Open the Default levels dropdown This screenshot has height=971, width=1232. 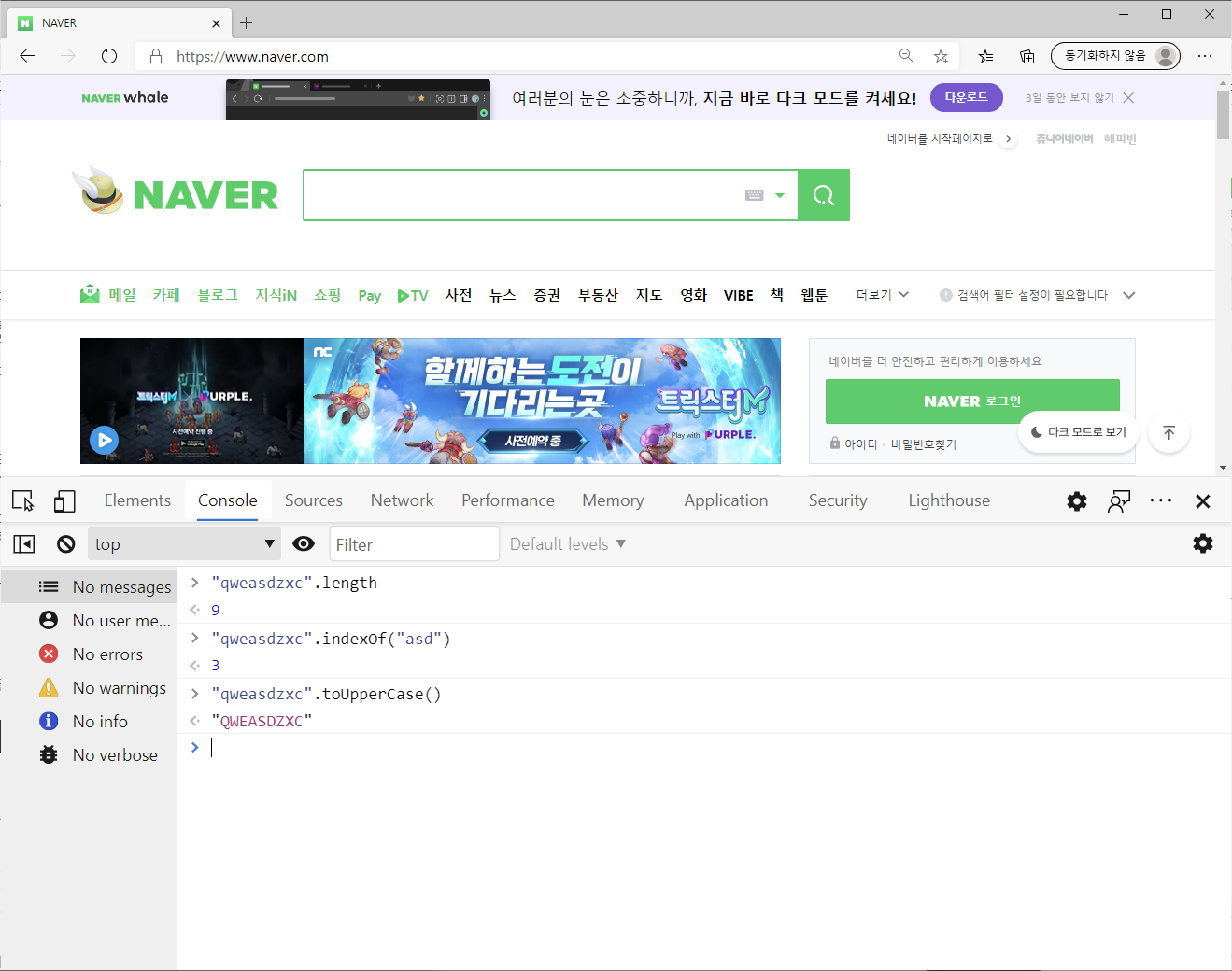[x=567, y=544]
